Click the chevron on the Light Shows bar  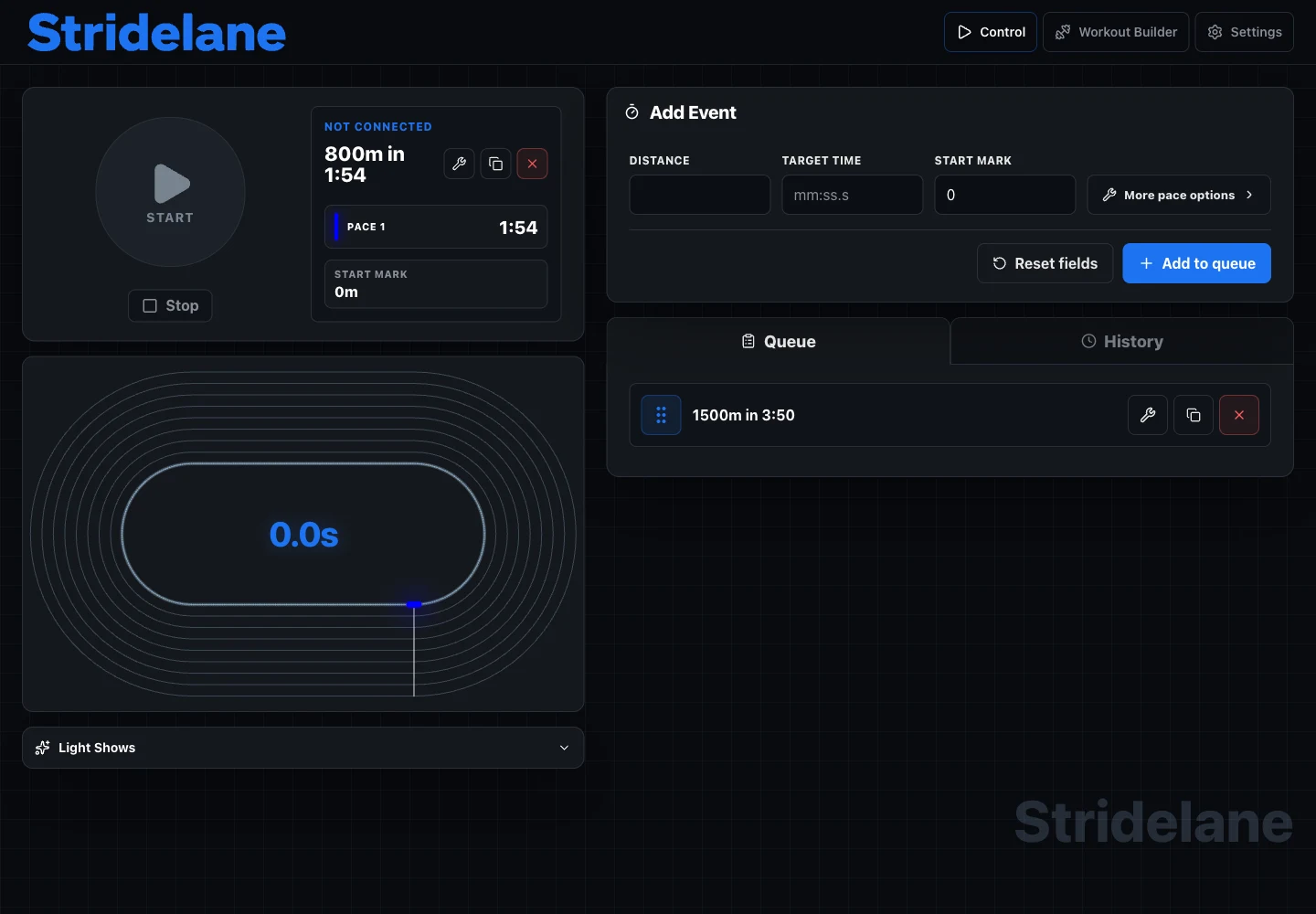coord(564,748)
